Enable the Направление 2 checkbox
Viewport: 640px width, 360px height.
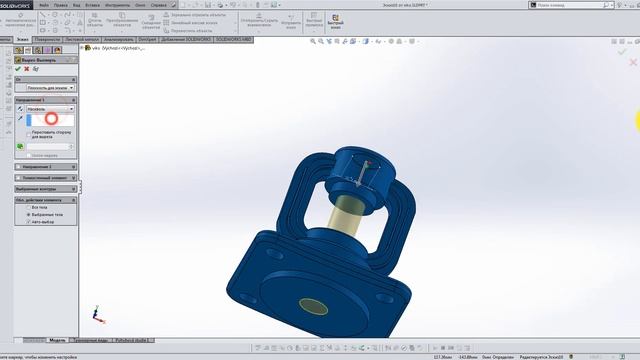tap(18, 167)
